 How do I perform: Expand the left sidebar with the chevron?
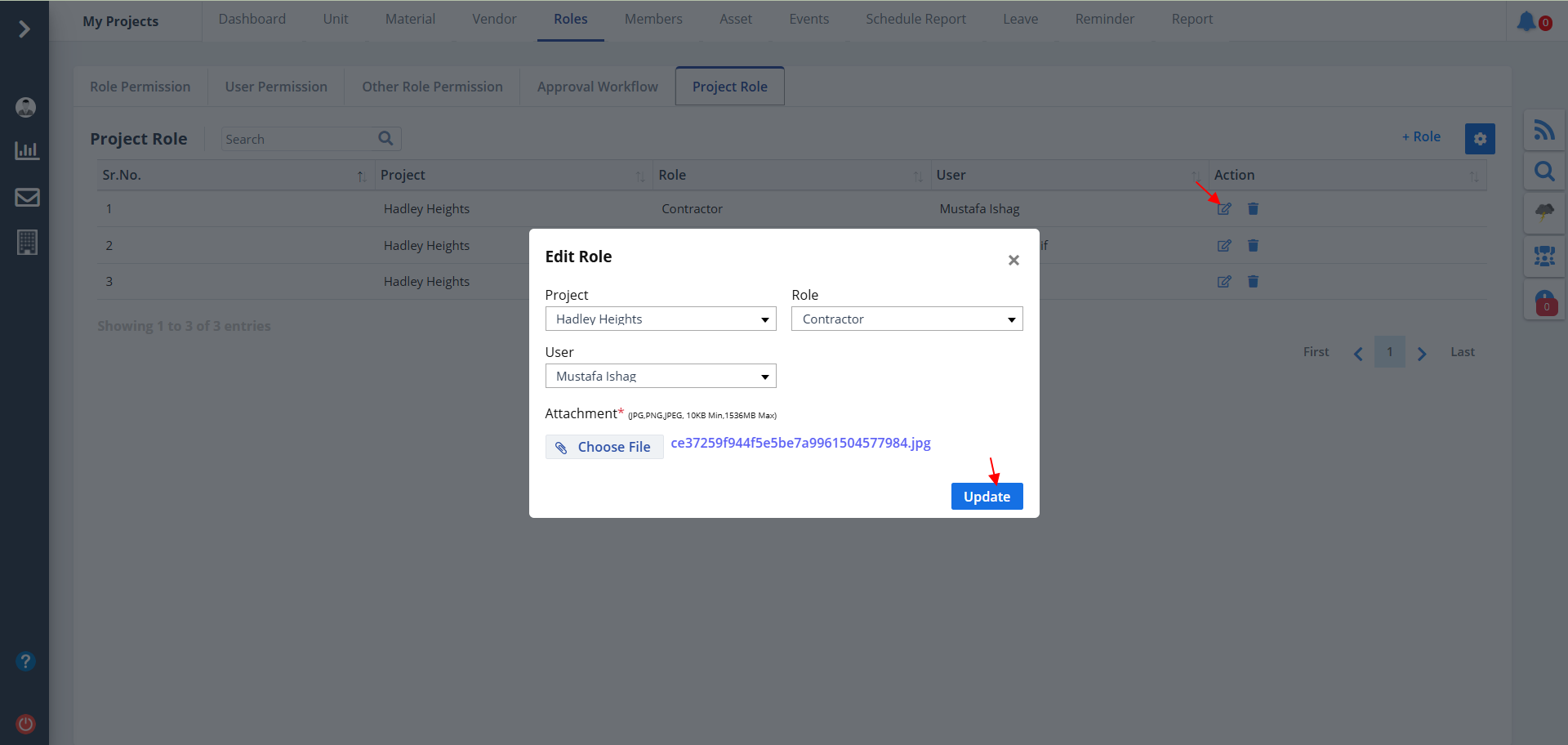pyautogui.click(x=24, y=29)
